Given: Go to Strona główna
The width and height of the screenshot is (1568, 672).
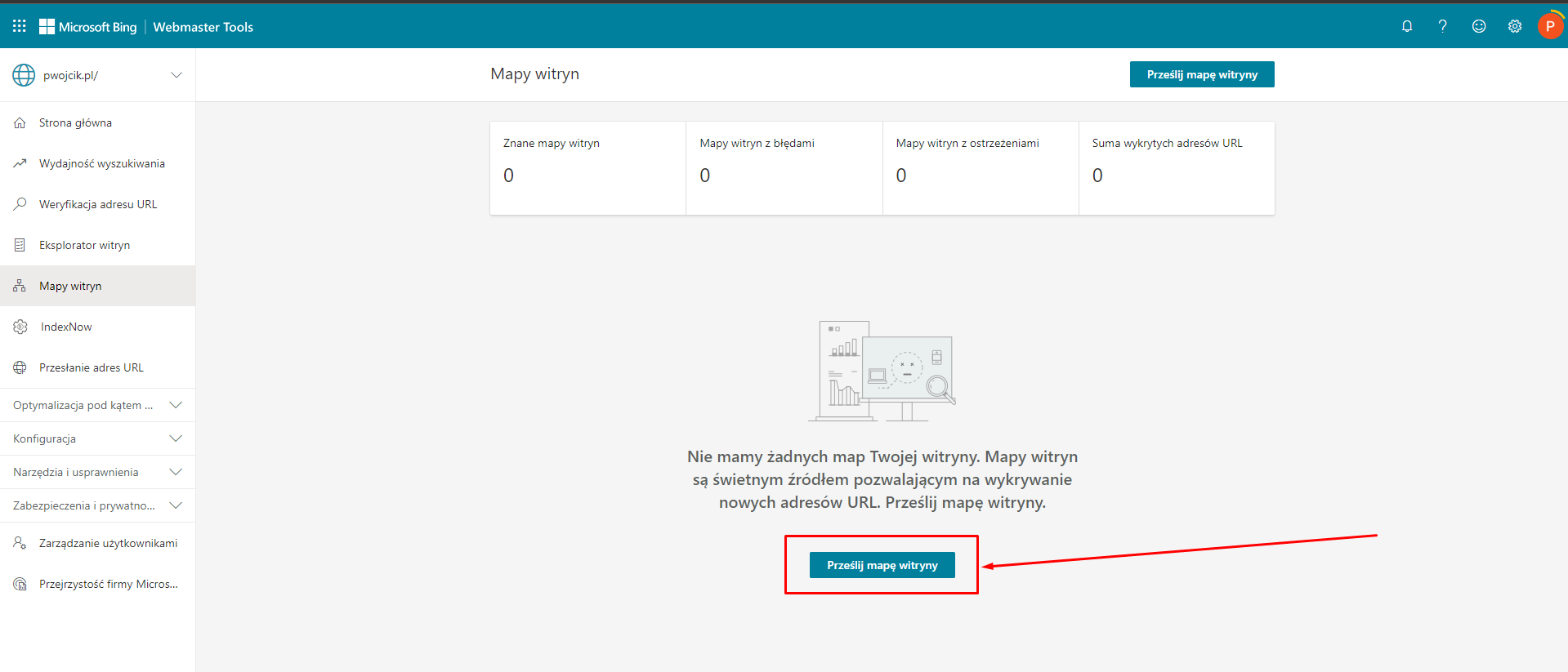Looking at the screenshot, I should coord(75,122).
